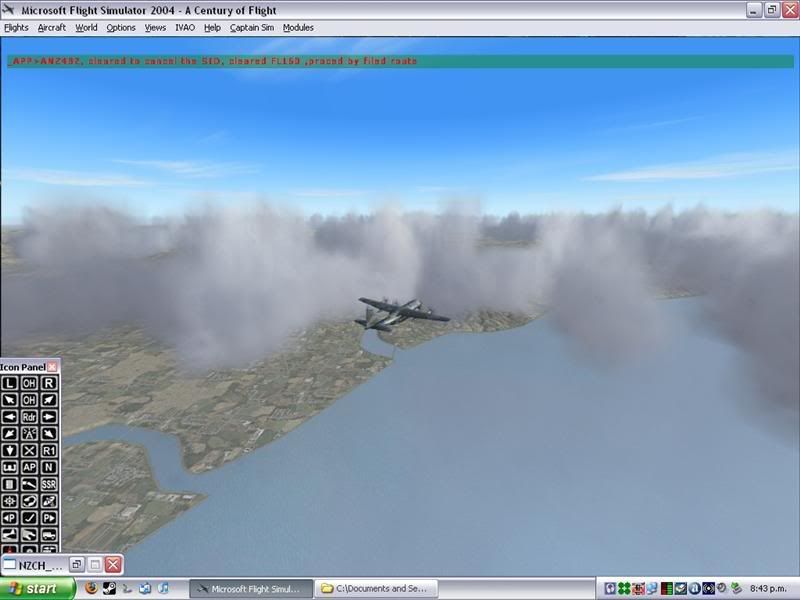Click the Windows start button

36,589
